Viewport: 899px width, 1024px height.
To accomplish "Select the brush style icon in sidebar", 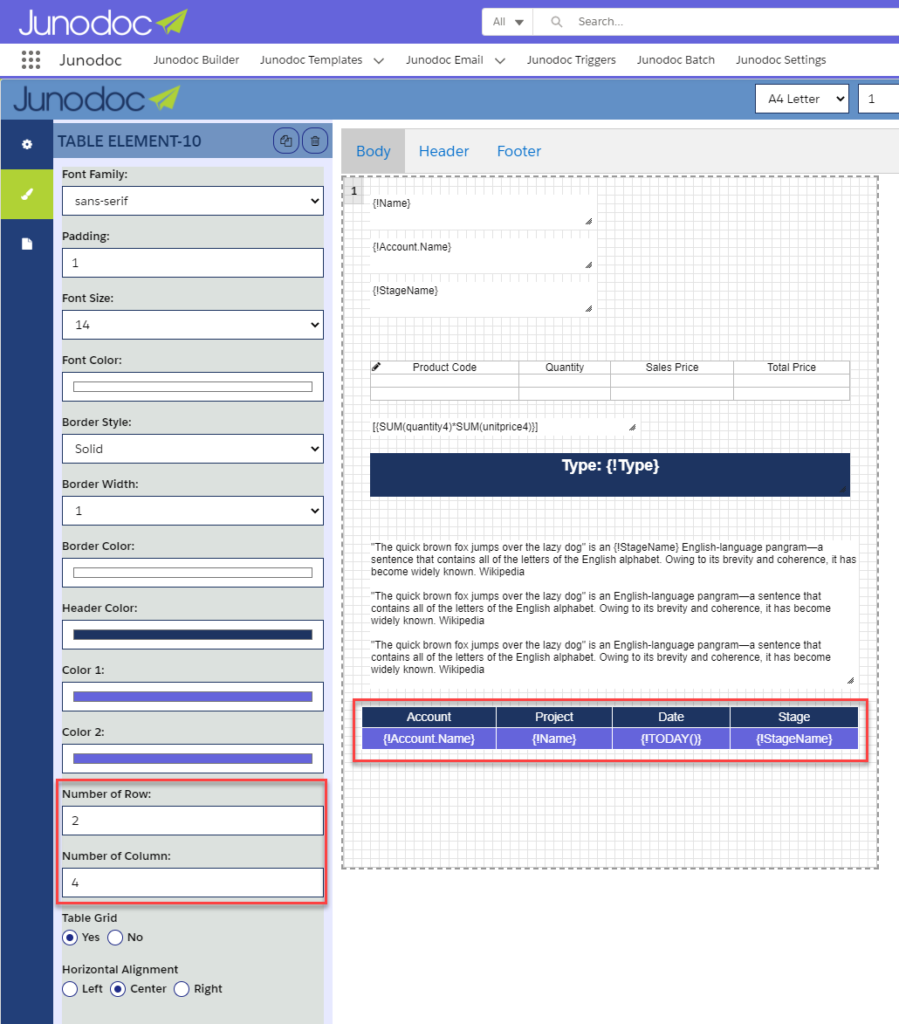I will [x=27, y=194].
